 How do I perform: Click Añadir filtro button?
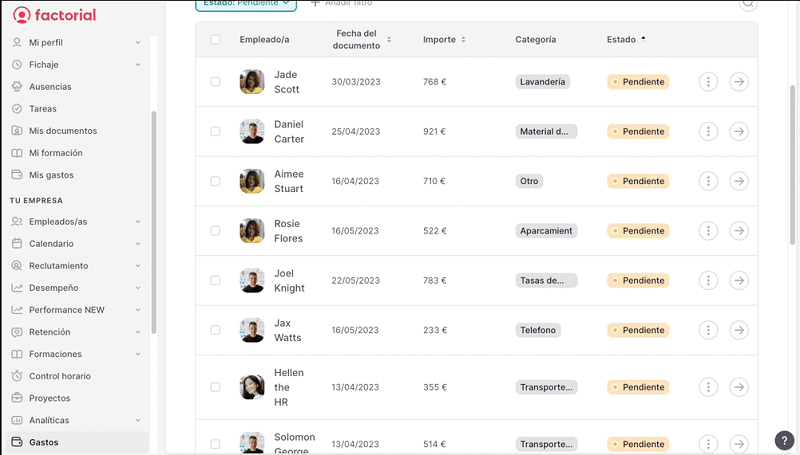[342, 4]
